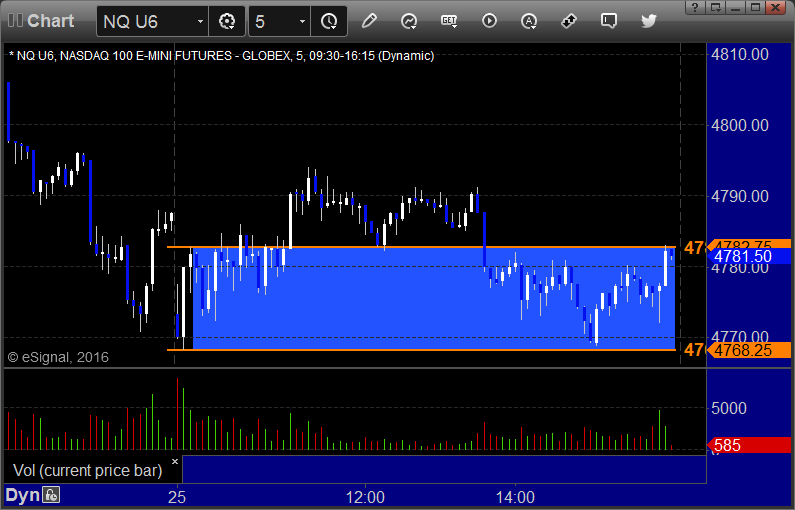Open the alerts circled A icon
Viewport: 795px width, 510px height.
tap(529, 21)
